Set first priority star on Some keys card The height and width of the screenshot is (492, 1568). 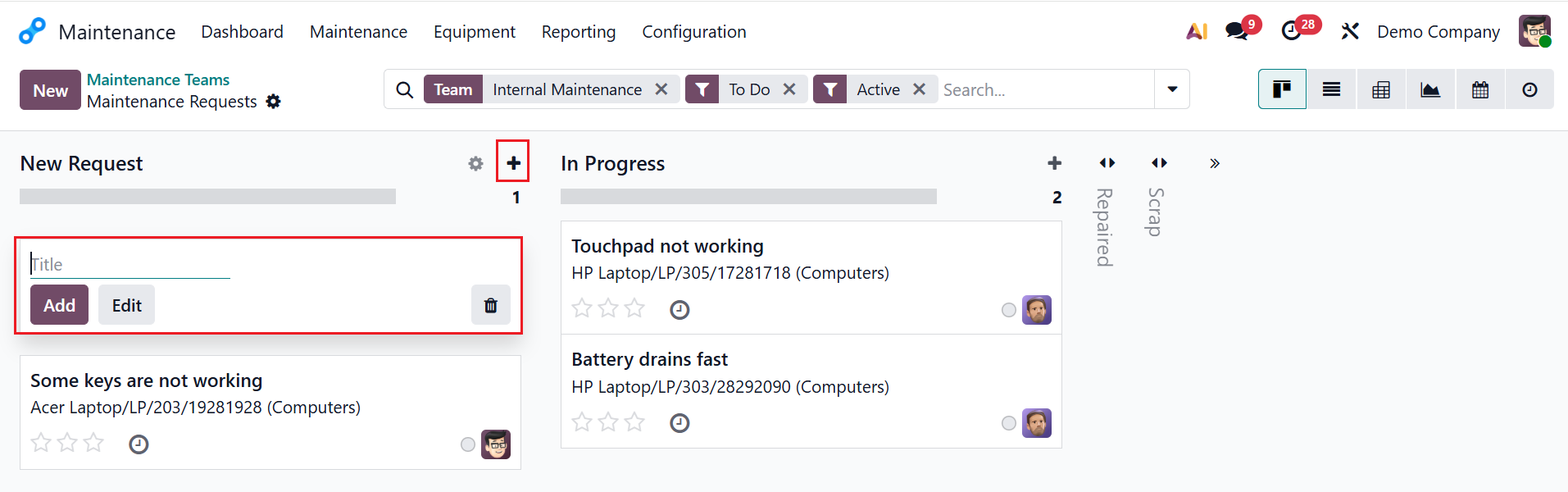[x=41, y=444]
